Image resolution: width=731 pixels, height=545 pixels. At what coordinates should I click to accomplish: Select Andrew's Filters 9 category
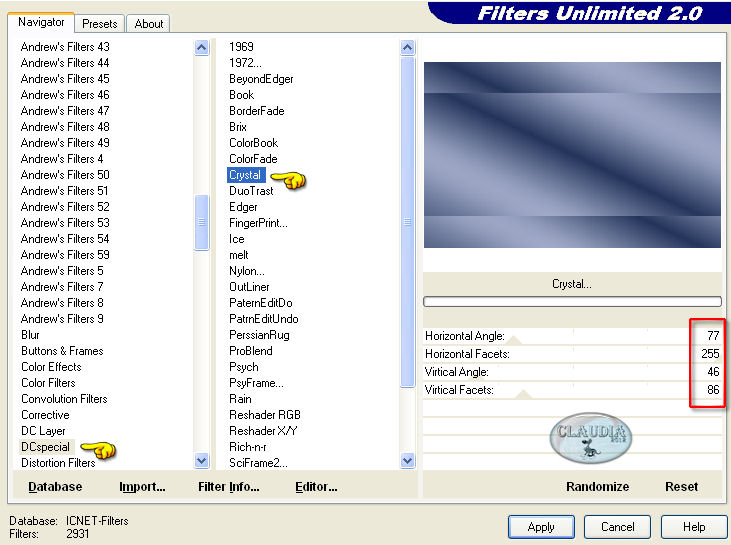62,319
